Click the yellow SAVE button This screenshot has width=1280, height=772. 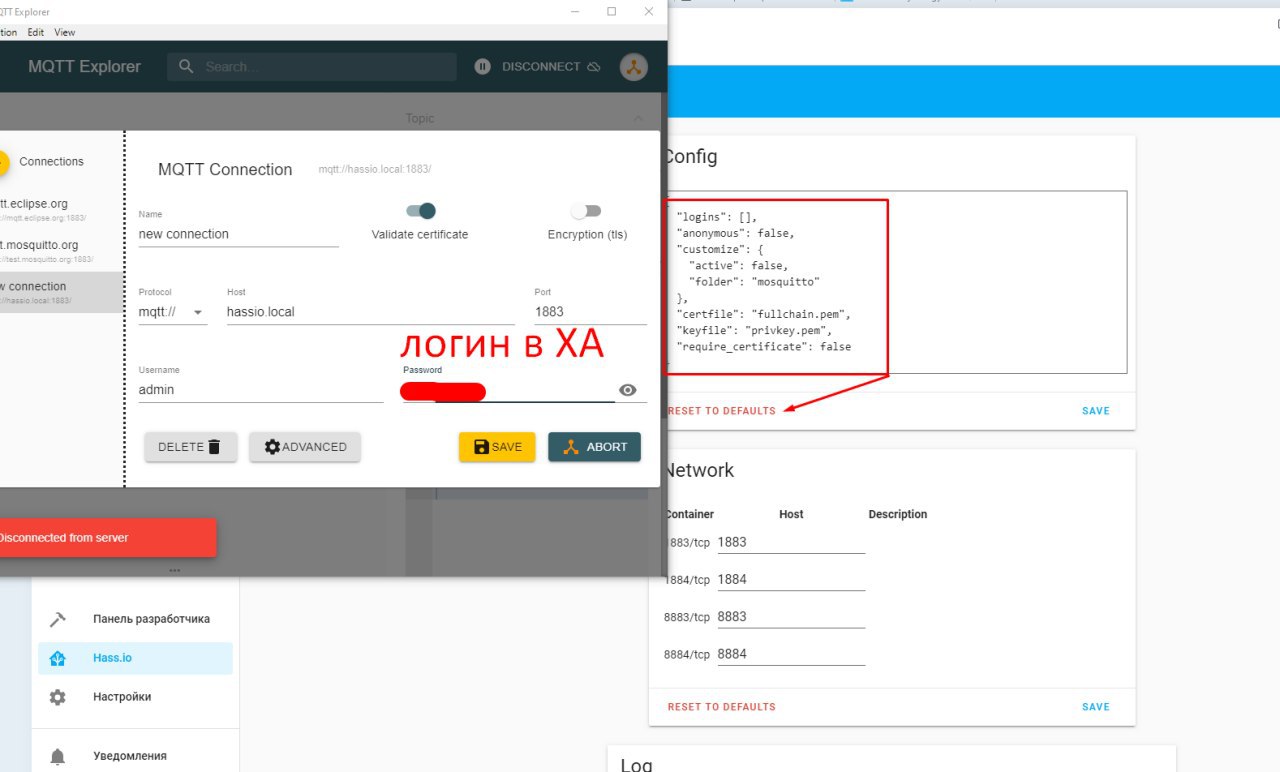[x=497, y=447]
